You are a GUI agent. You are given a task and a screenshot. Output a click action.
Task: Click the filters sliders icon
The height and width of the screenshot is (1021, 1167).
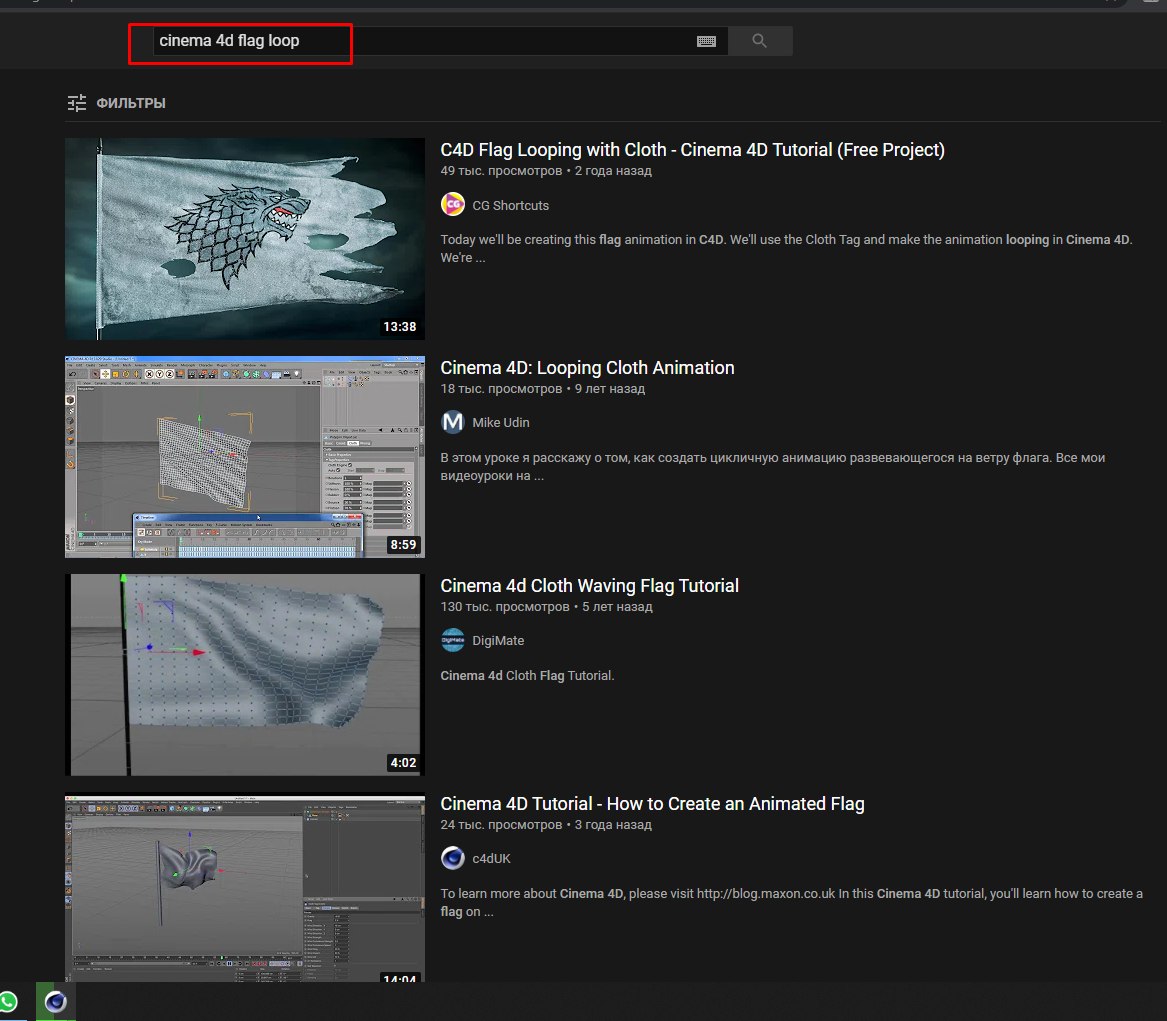click(77, 103)
